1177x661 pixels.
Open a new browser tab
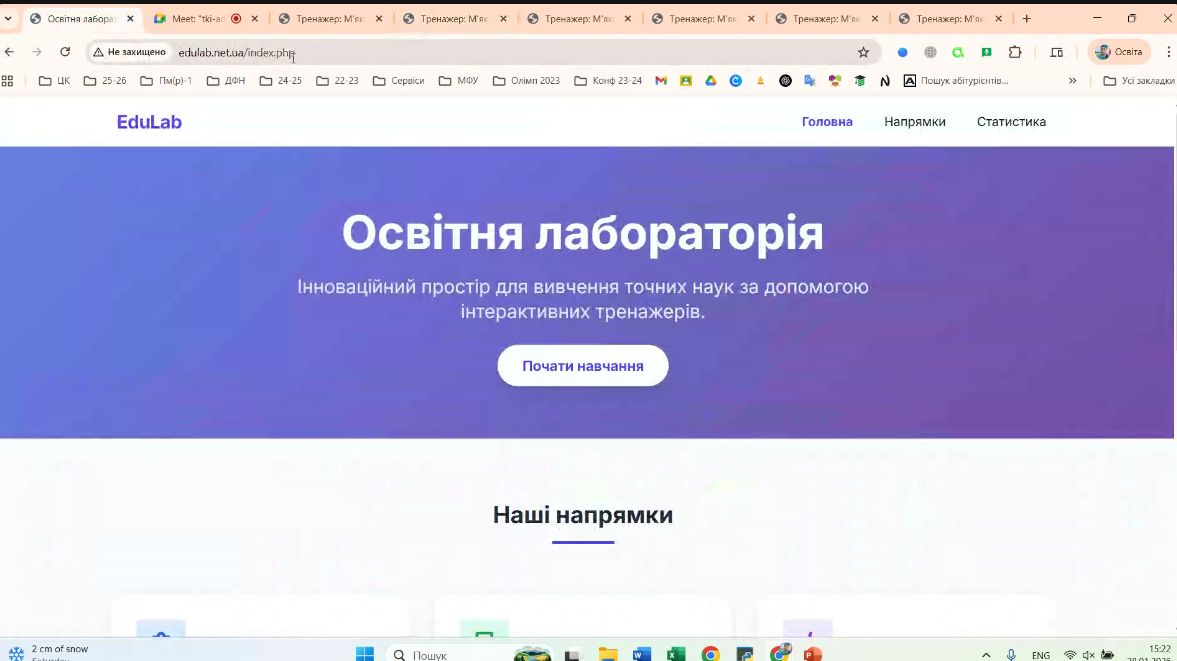coord(1026,18)
